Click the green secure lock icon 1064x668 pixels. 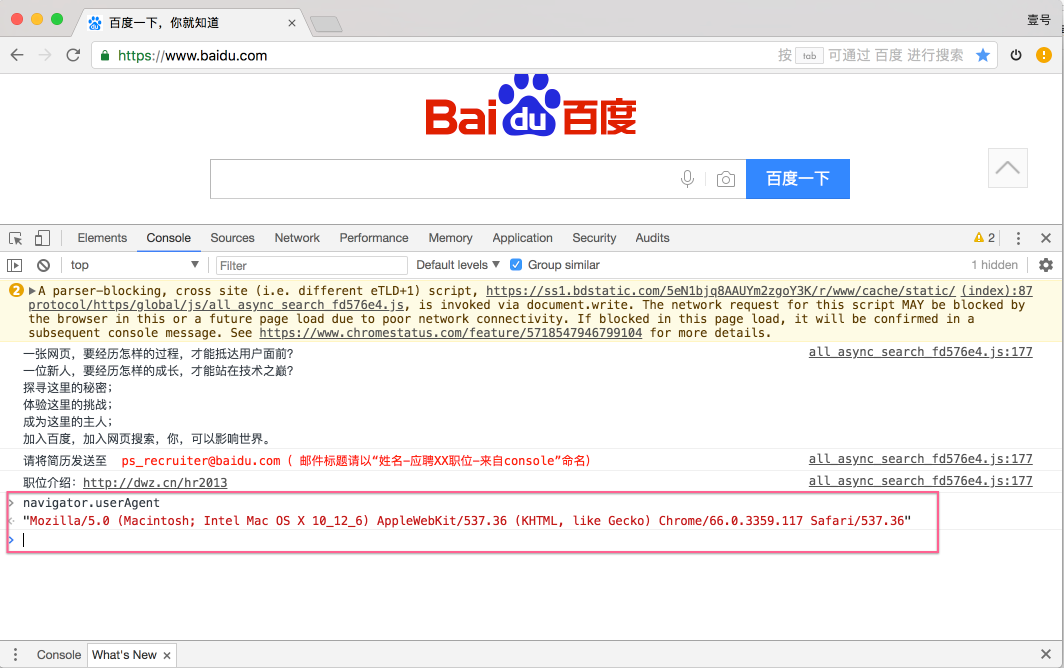pyautogui.click(x=104, y=56)
